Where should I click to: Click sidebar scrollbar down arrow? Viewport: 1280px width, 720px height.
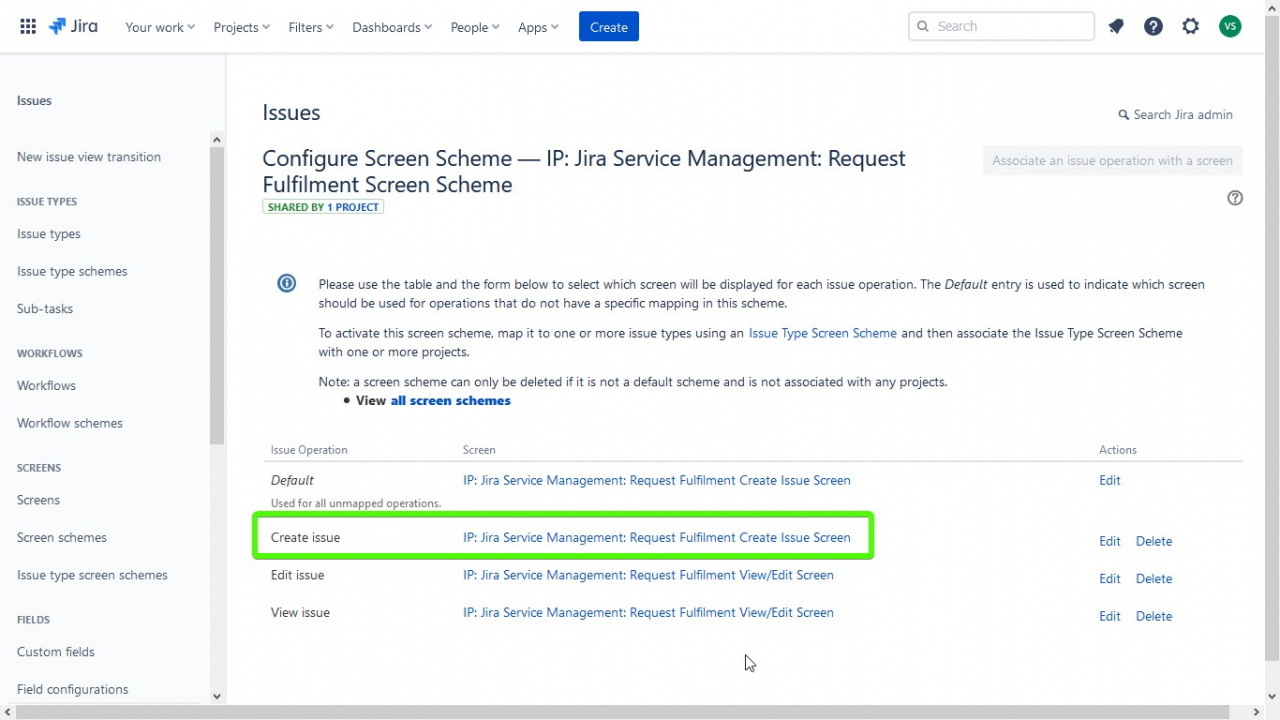[217, 696]
